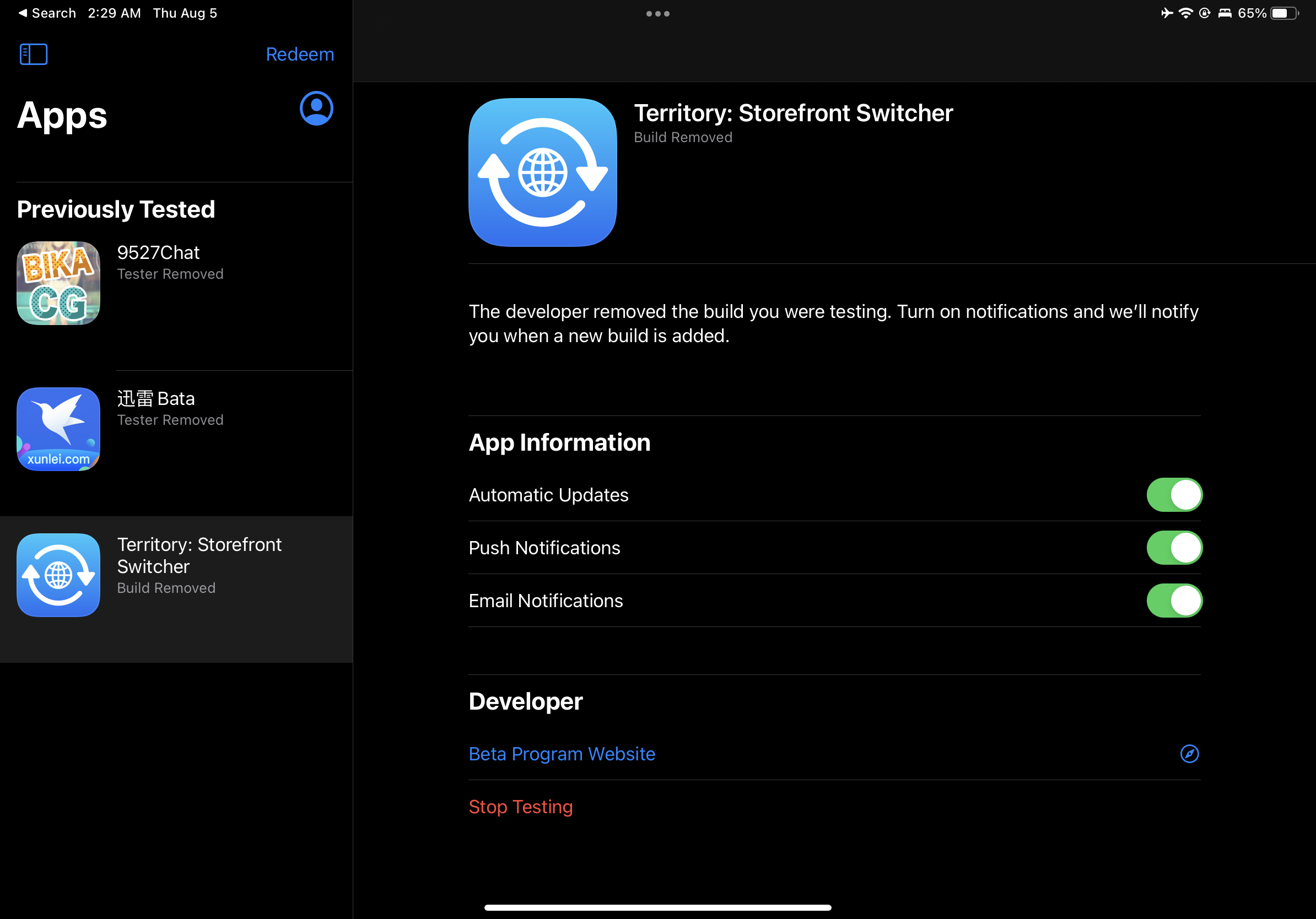
Task: Toggle Email Notifications switch
Action: (1174, 601)
